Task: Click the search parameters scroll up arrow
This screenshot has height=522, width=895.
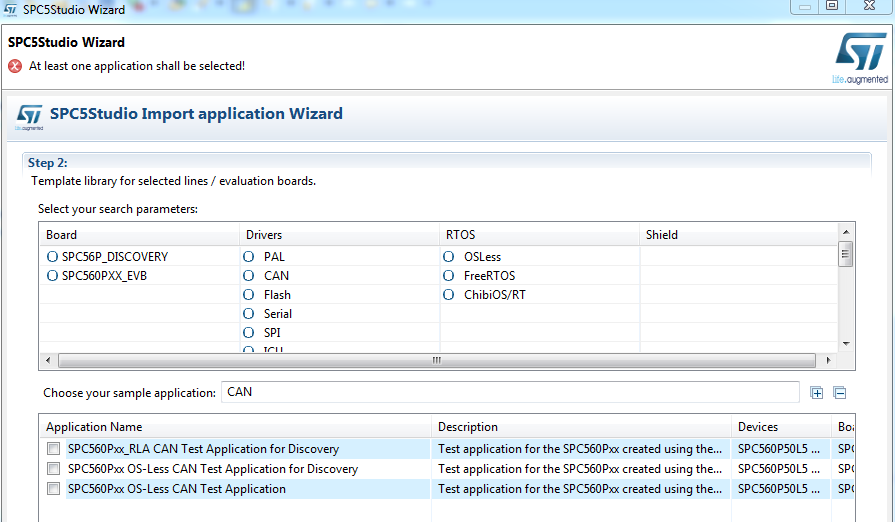Action: 846,232
